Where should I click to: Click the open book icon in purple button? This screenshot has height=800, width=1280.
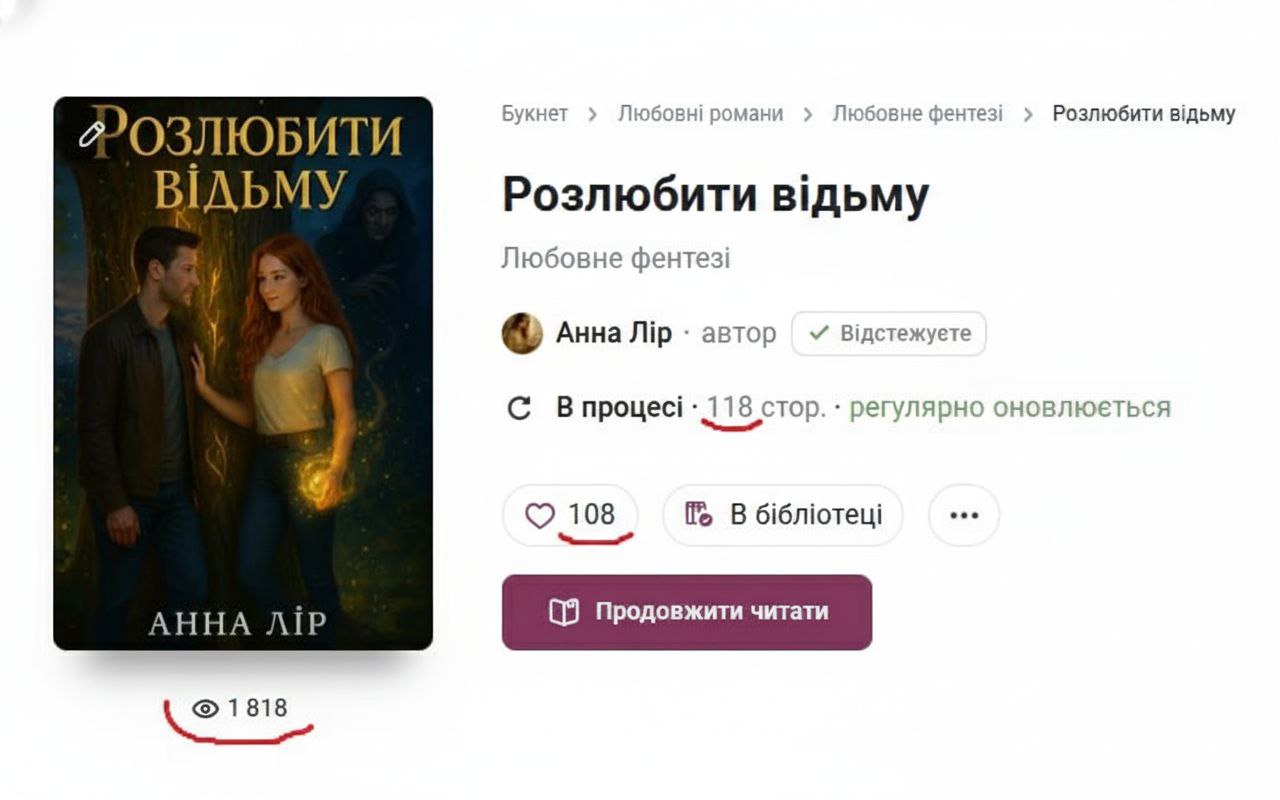(565, 612)
